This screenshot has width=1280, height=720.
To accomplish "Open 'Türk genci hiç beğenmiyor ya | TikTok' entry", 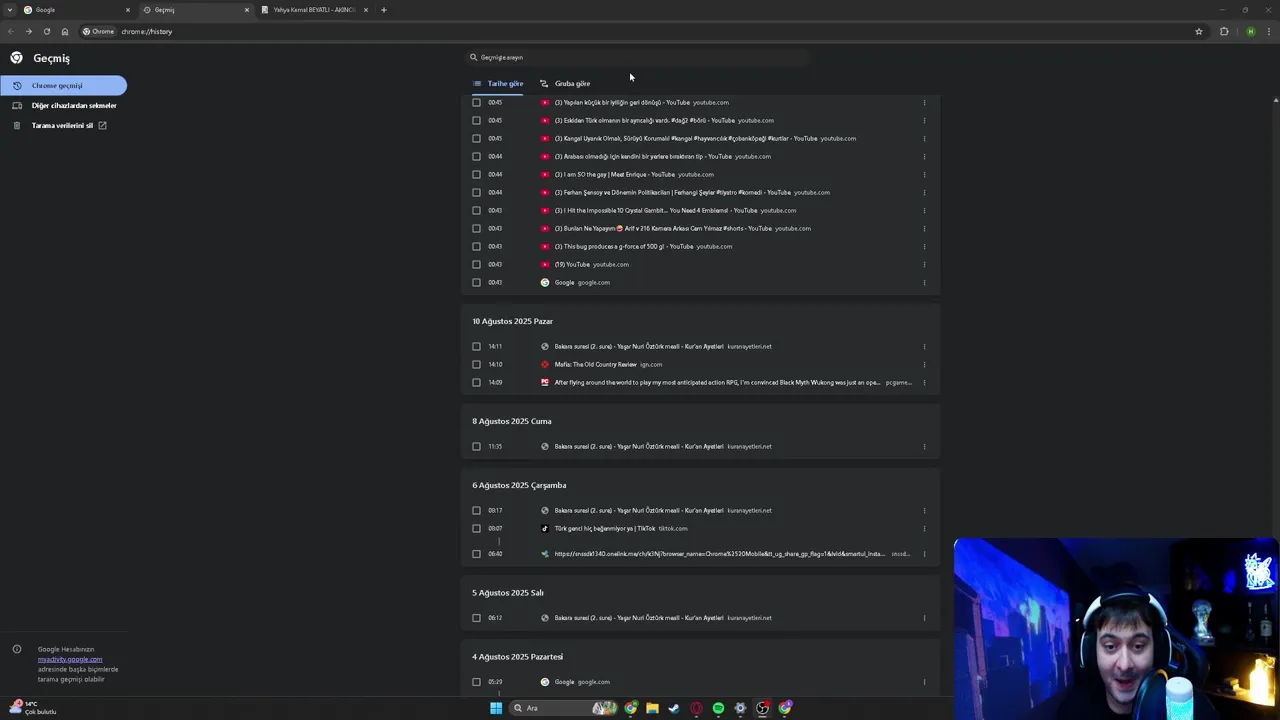I will tap(605, 528).
